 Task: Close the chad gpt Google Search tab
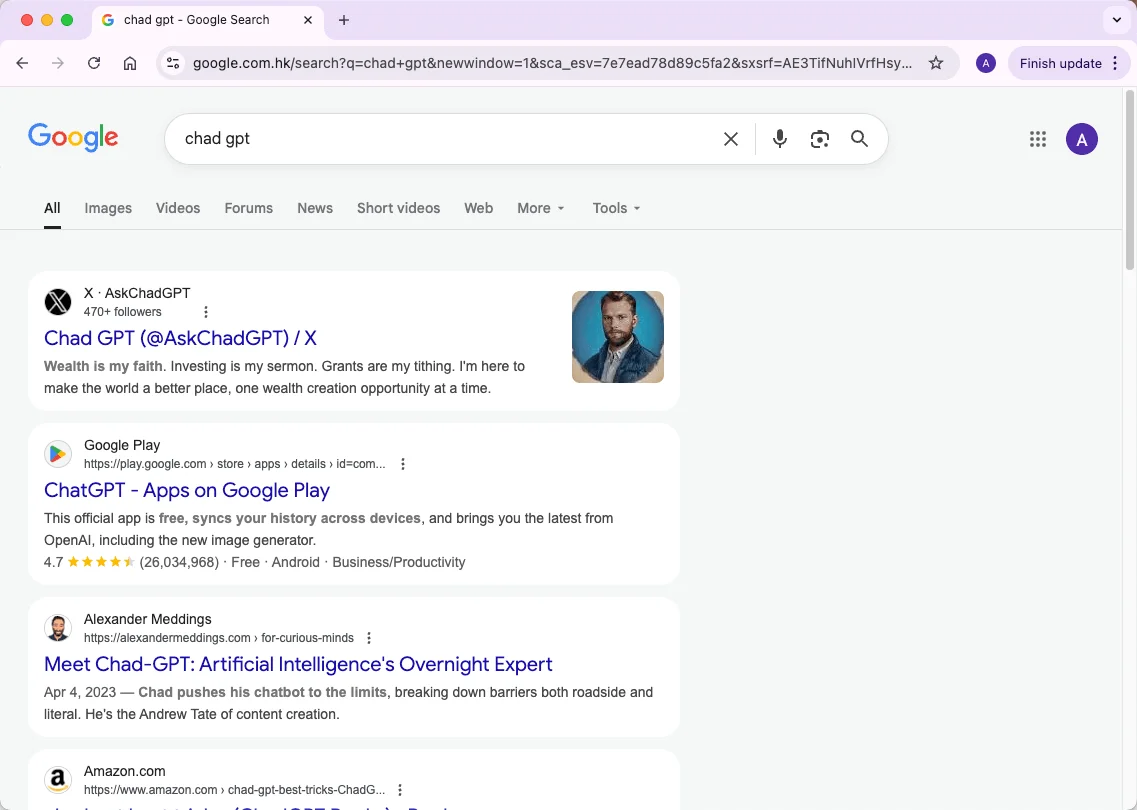click(x=308, y=20)
